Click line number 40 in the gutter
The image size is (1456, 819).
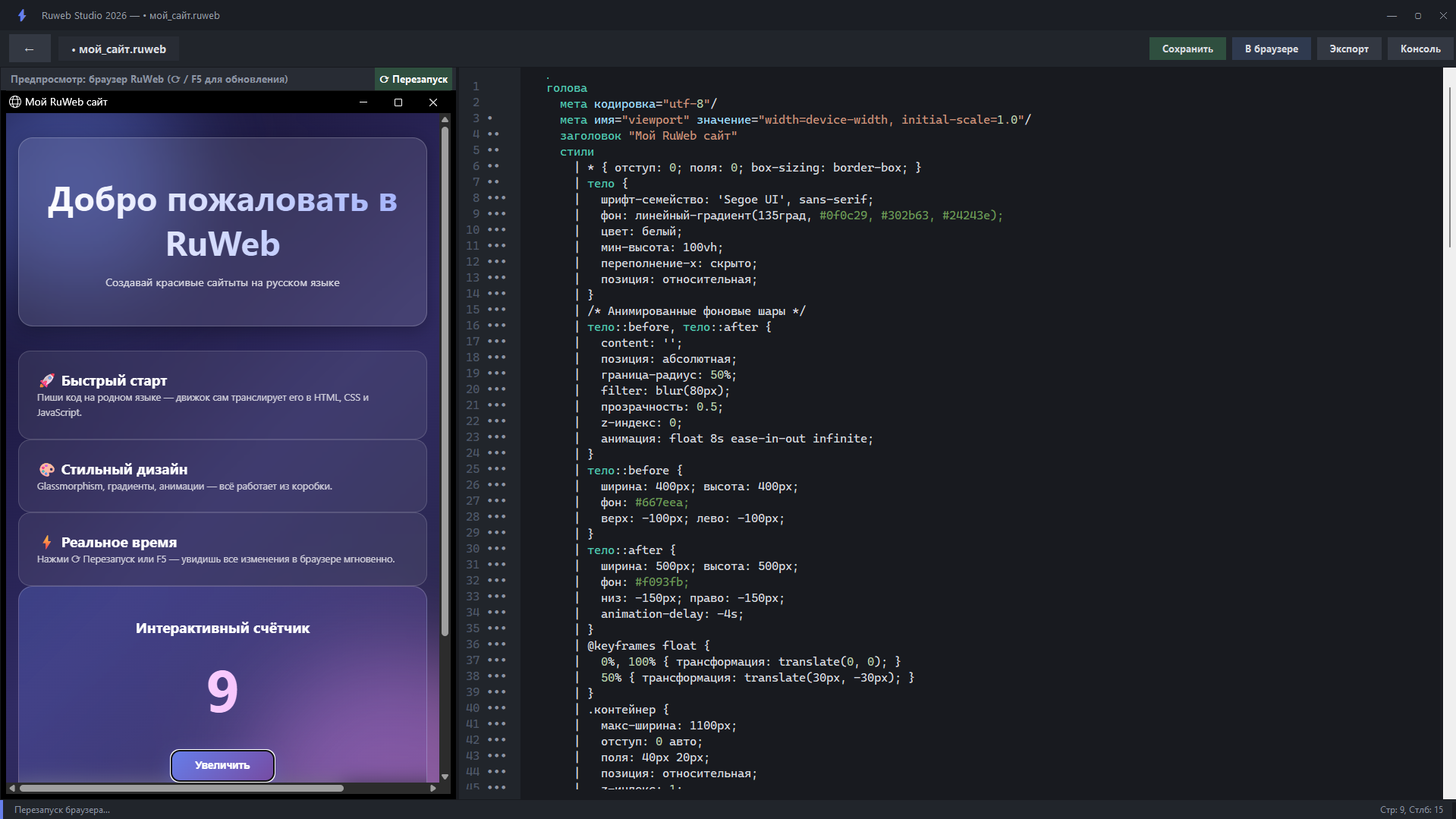coord(473,708)
